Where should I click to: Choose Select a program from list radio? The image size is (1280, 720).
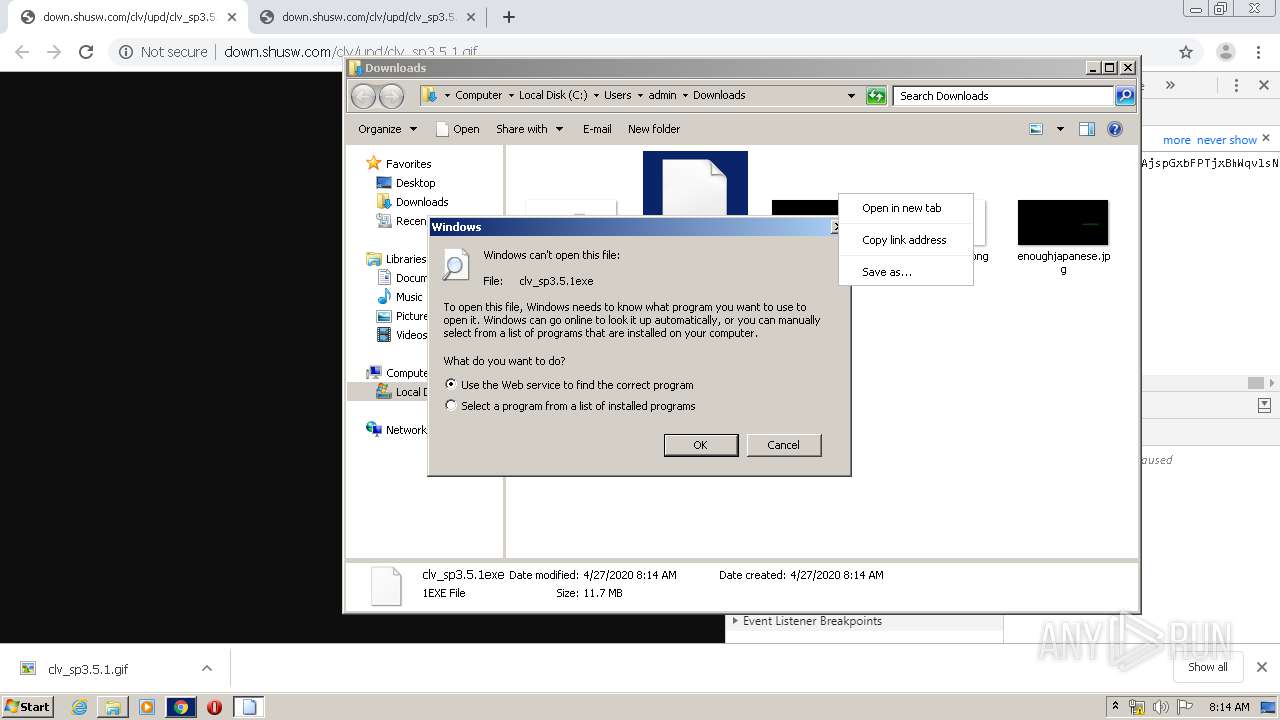[x=451, y=406]
